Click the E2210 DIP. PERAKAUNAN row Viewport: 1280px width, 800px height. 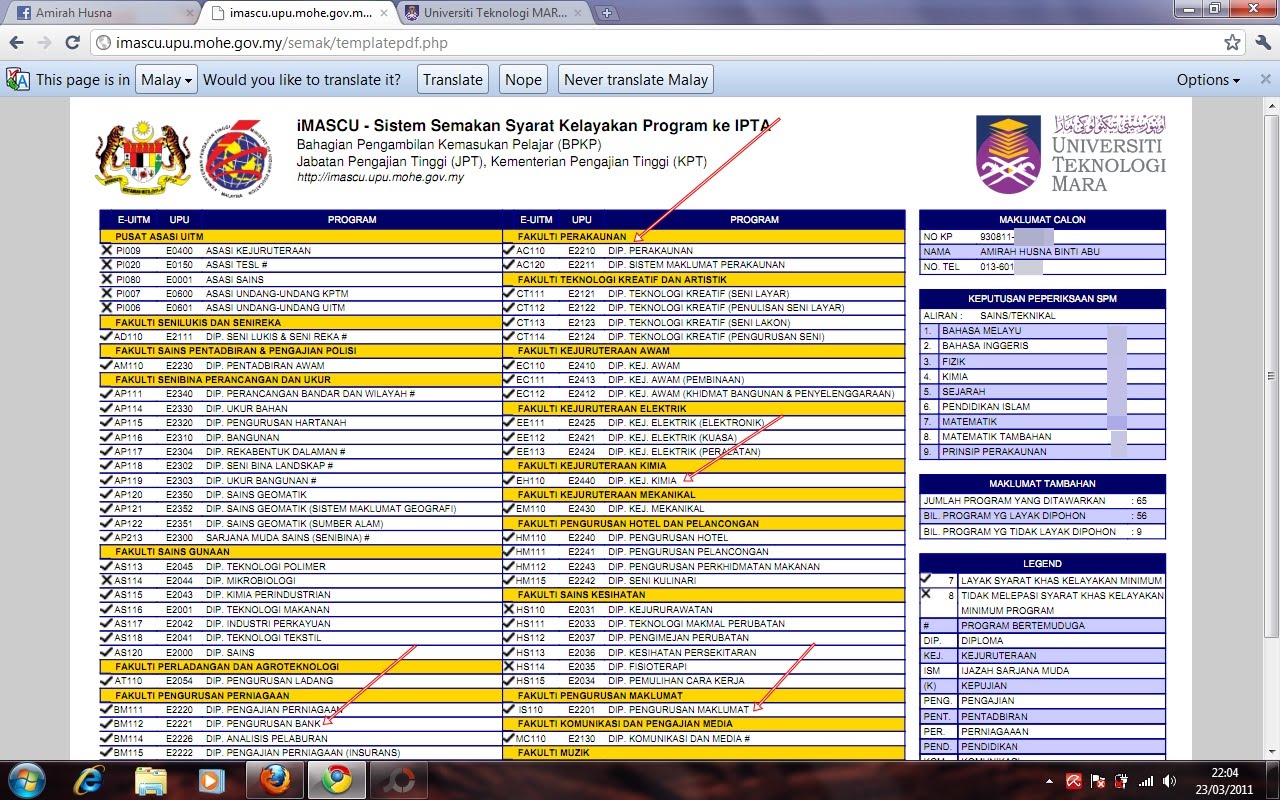(x=703, y=251)
